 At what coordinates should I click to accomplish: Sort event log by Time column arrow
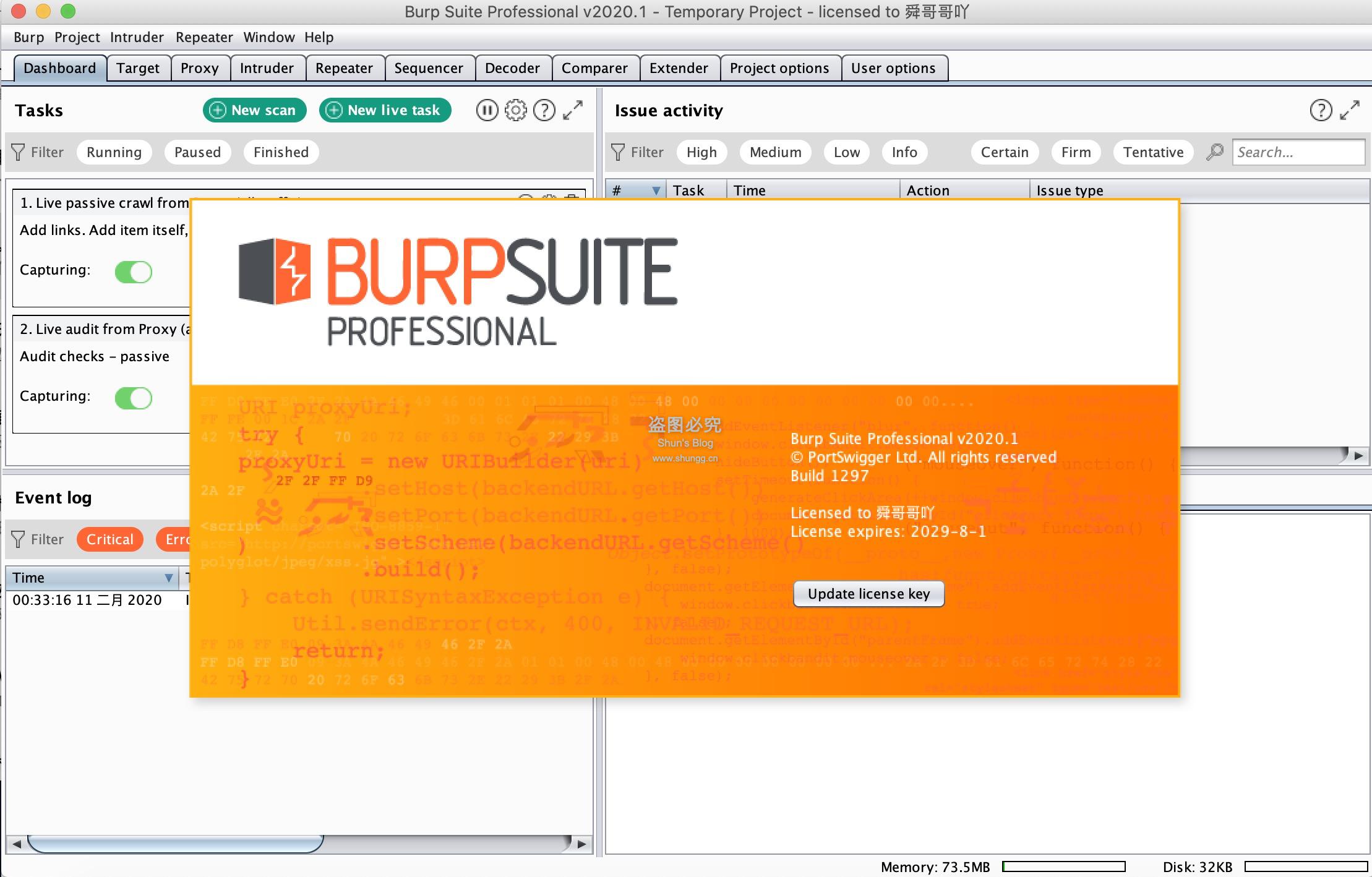click(x=168, y=578)
